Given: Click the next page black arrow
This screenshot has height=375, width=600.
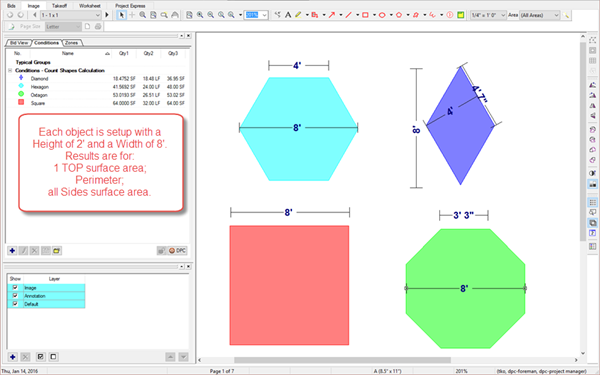Looking at the screenshot, I should pyautogui.click(x=107, y=15).
